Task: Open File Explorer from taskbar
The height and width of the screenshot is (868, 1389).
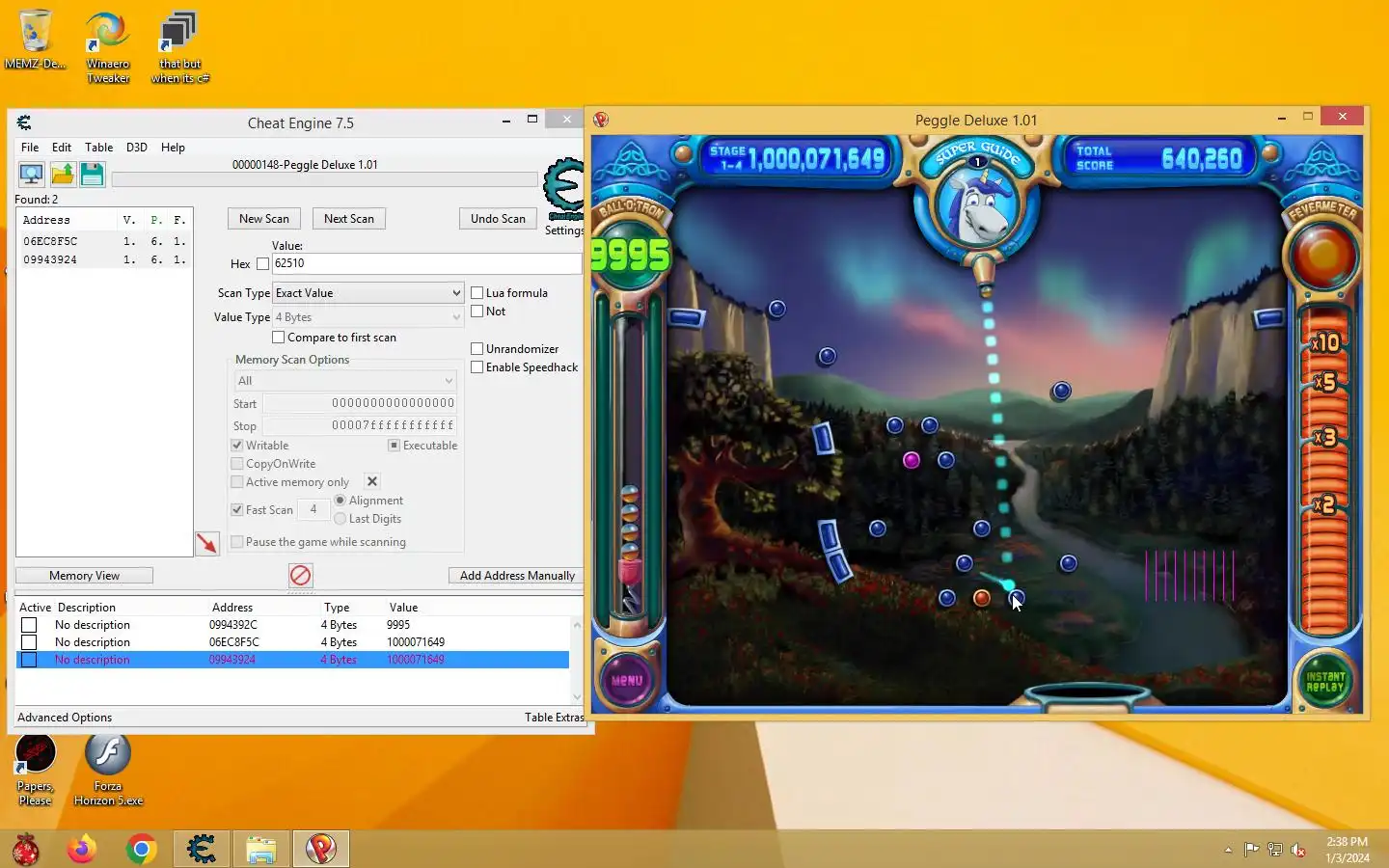Action: click(x=261, y=849)
